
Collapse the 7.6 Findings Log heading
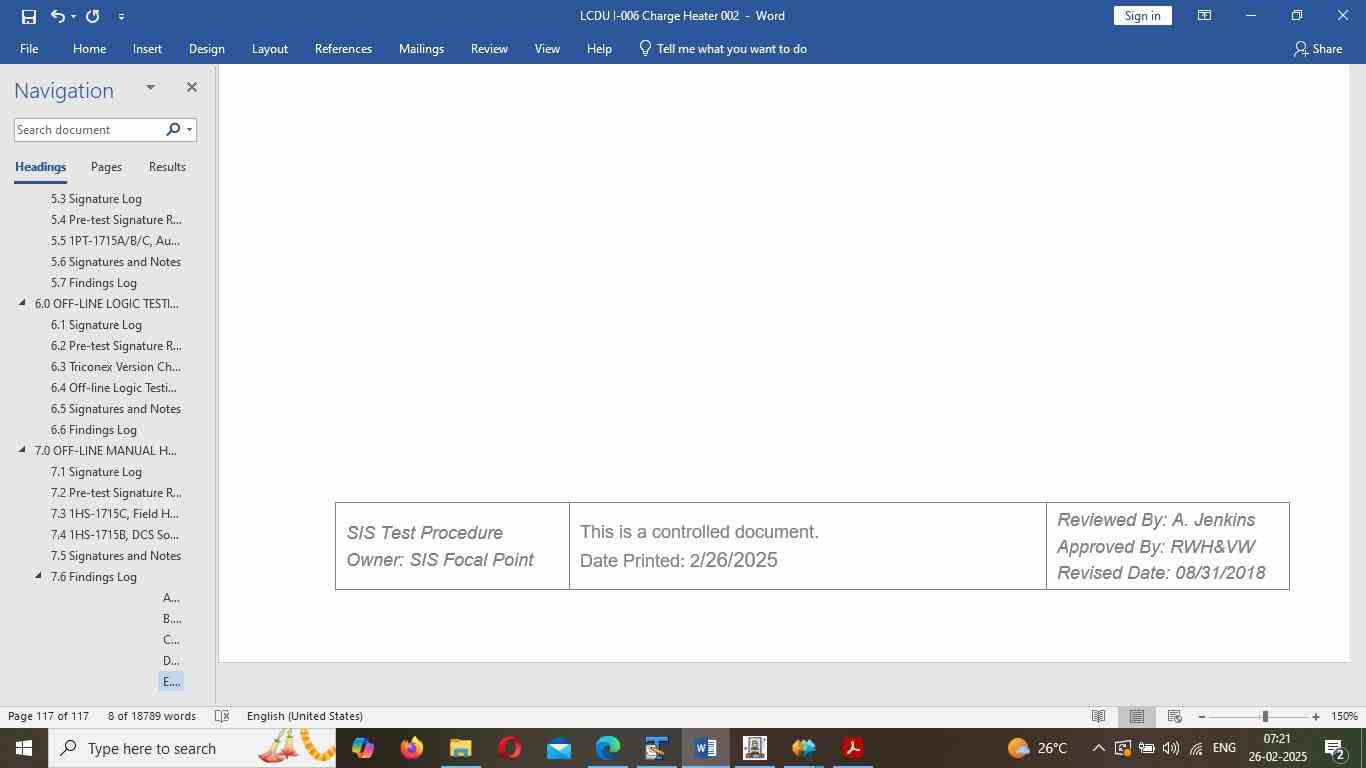tap(38, 576)
